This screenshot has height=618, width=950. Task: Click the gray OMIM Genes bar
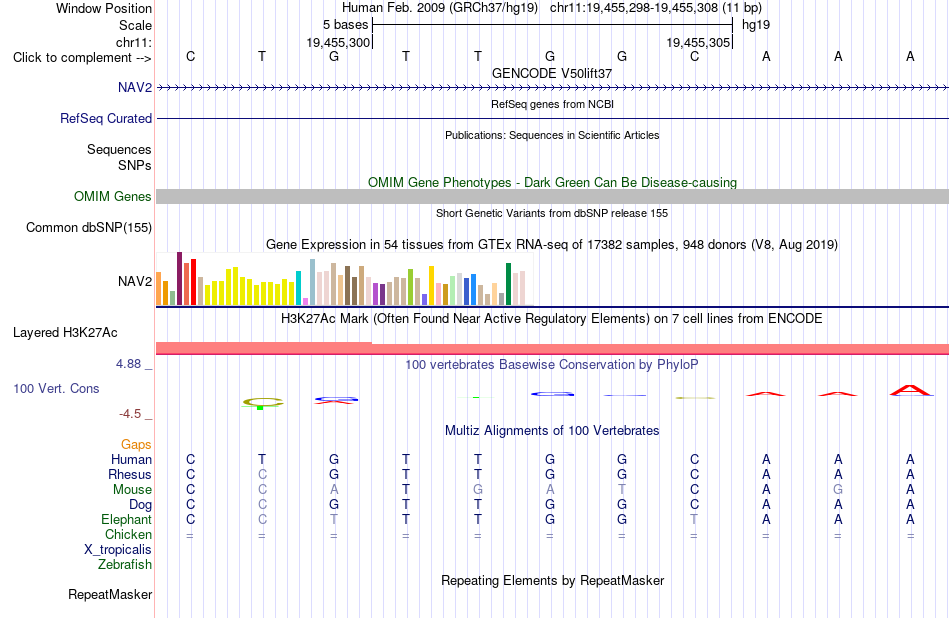tap(552, 196)
